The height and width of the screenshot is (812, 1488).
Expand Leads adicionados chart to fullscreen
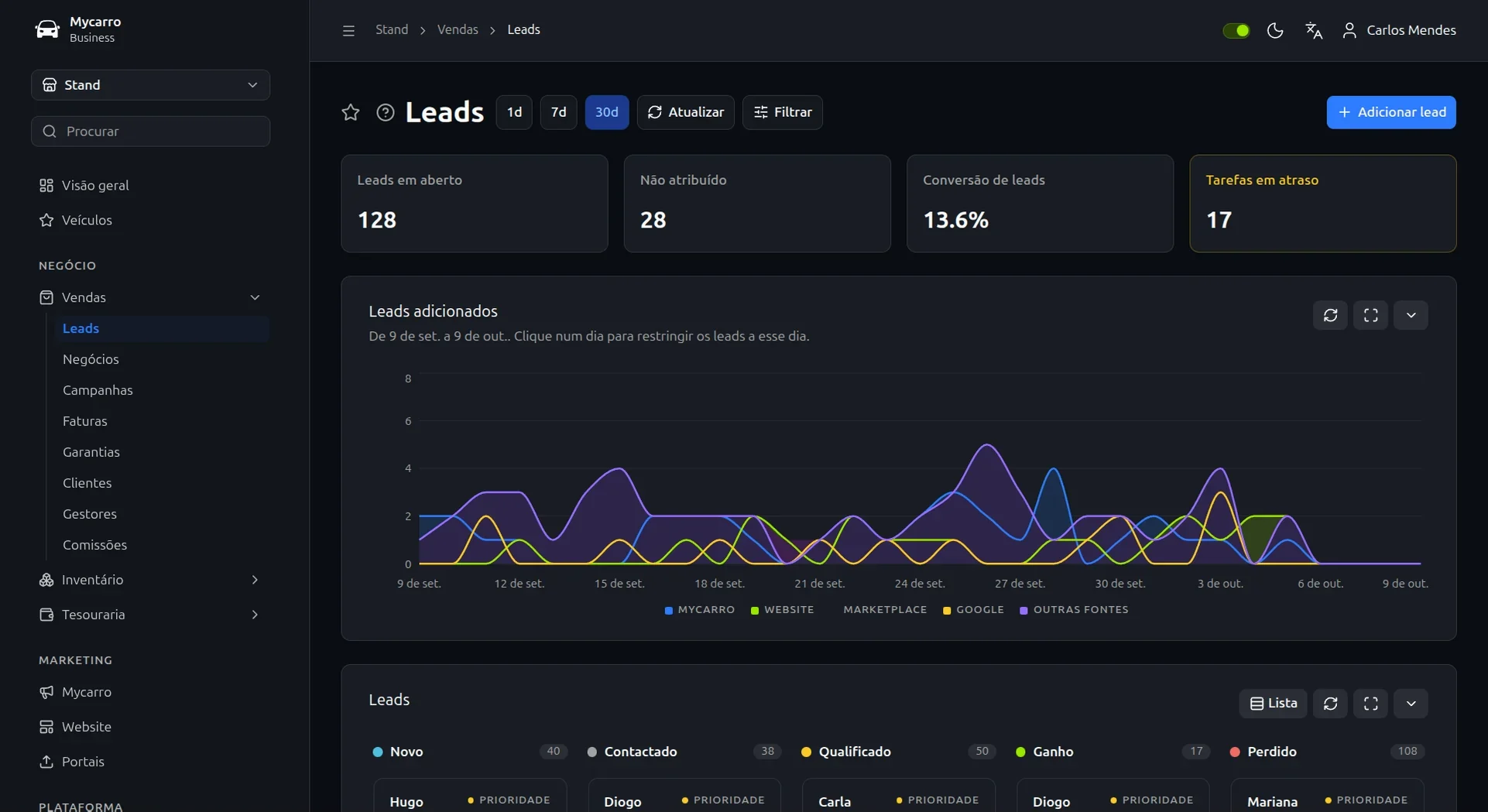click(1370, 315)
